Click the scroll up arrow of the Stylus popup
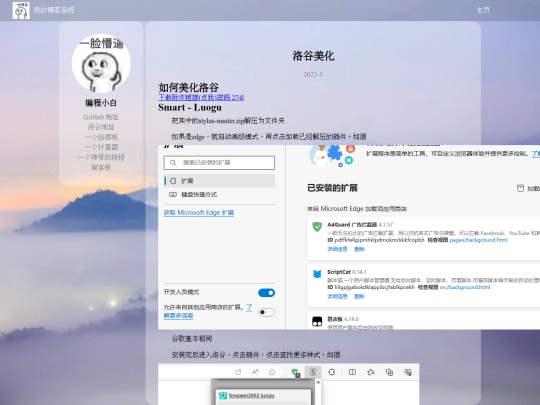The width and height of the screenshot is (540, 405). pos(318,382)
